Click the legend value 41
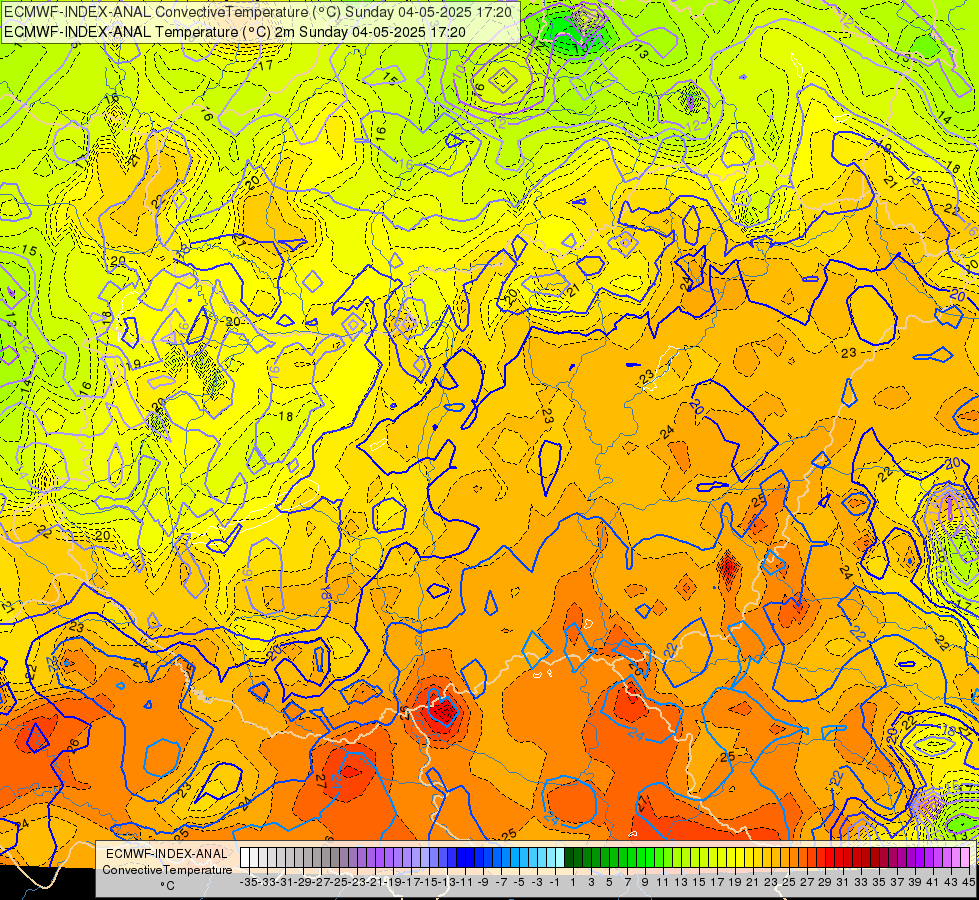Screen dimensions: 979x900 (932, 882)
